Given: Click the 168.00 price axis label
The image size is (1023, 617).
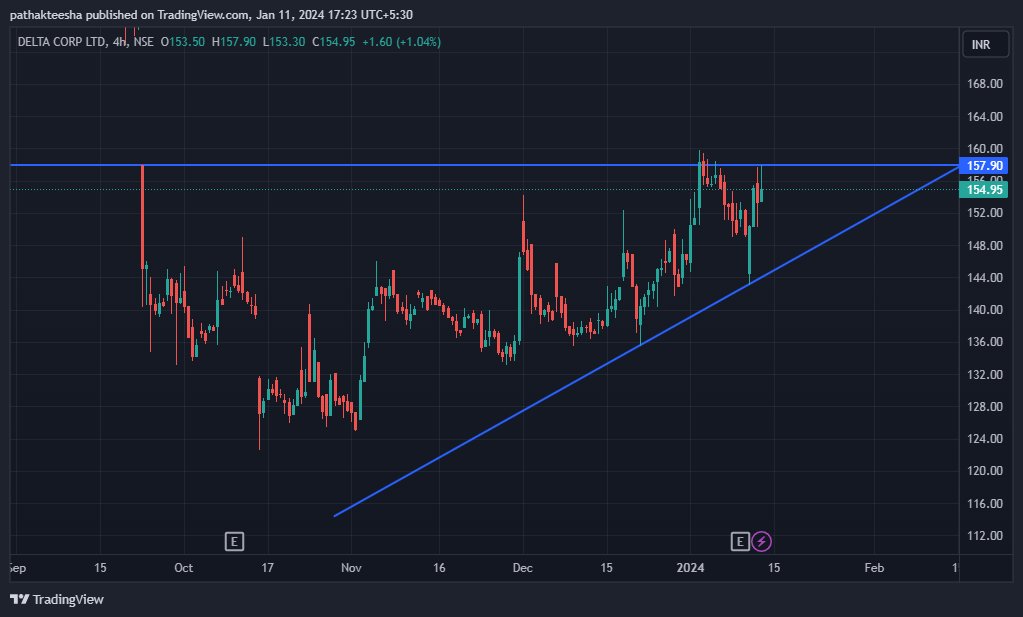Looking at the screenshot, I should tap(985, 83).
